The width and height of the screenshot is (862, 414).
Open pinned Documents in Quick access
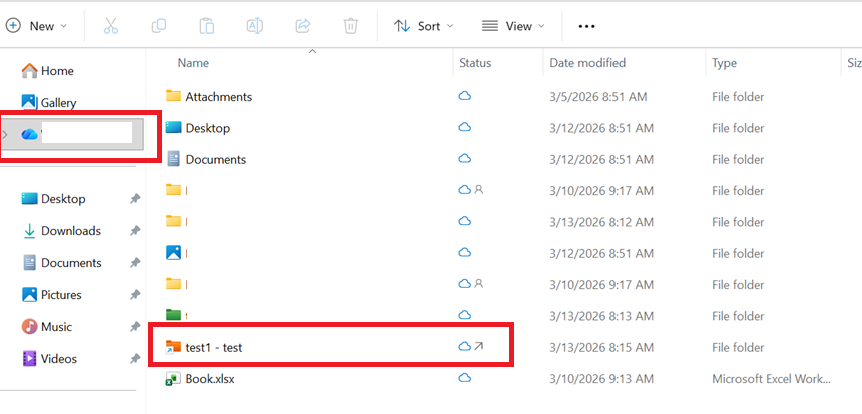click(62, 263)
